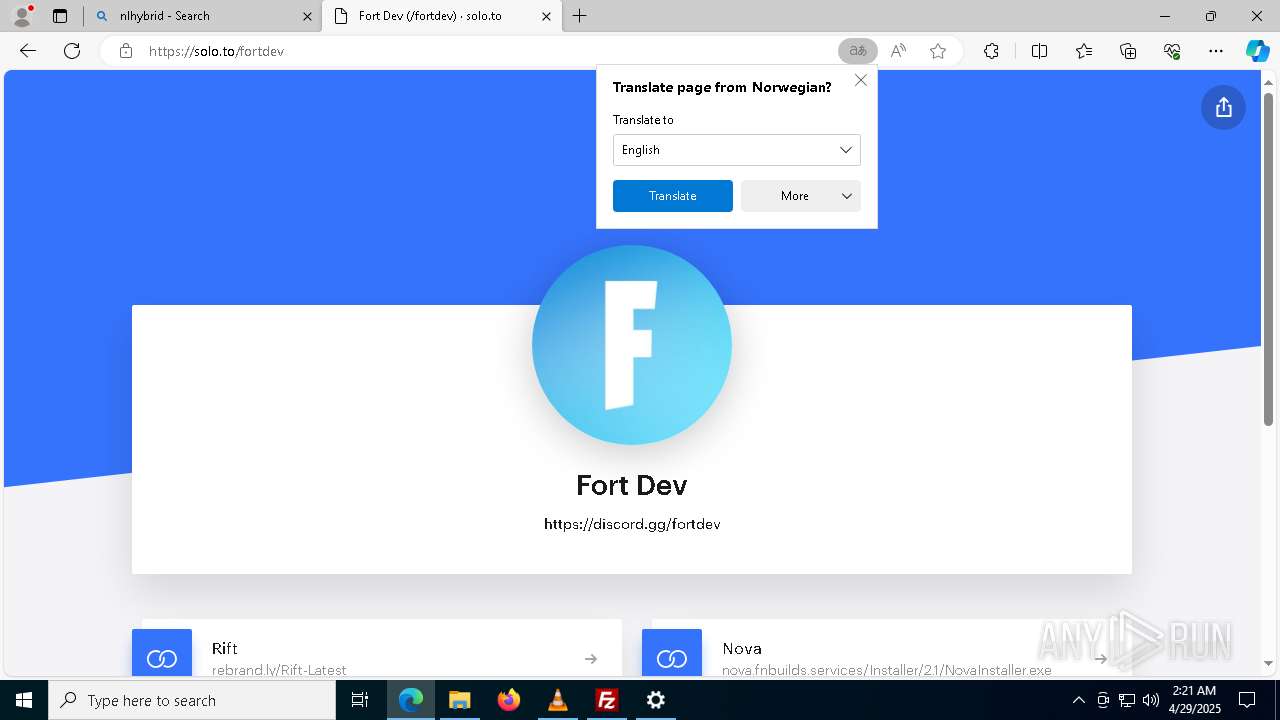Switch to the nlhybrid - Search tab
The width and height of the screenshot is (1280, 720).
[202, 16]
